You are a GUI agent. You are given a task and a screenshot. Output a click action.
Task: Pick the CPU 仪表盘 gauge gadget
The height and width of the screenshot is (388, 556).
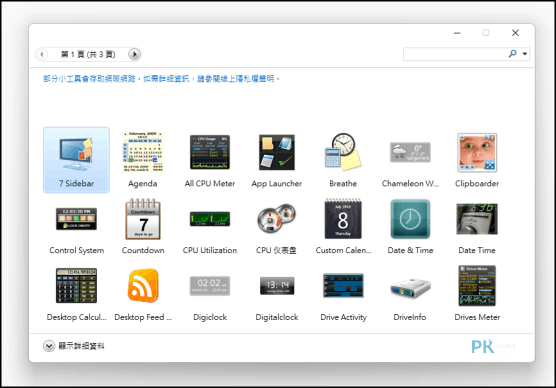[x=277, y=218]
